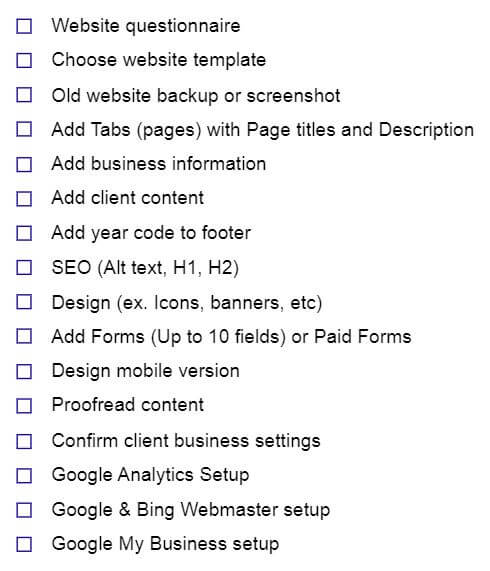Mark Old website backup or screenshot done
Viewport: 490px width, 571px height.
click(24, 95)
